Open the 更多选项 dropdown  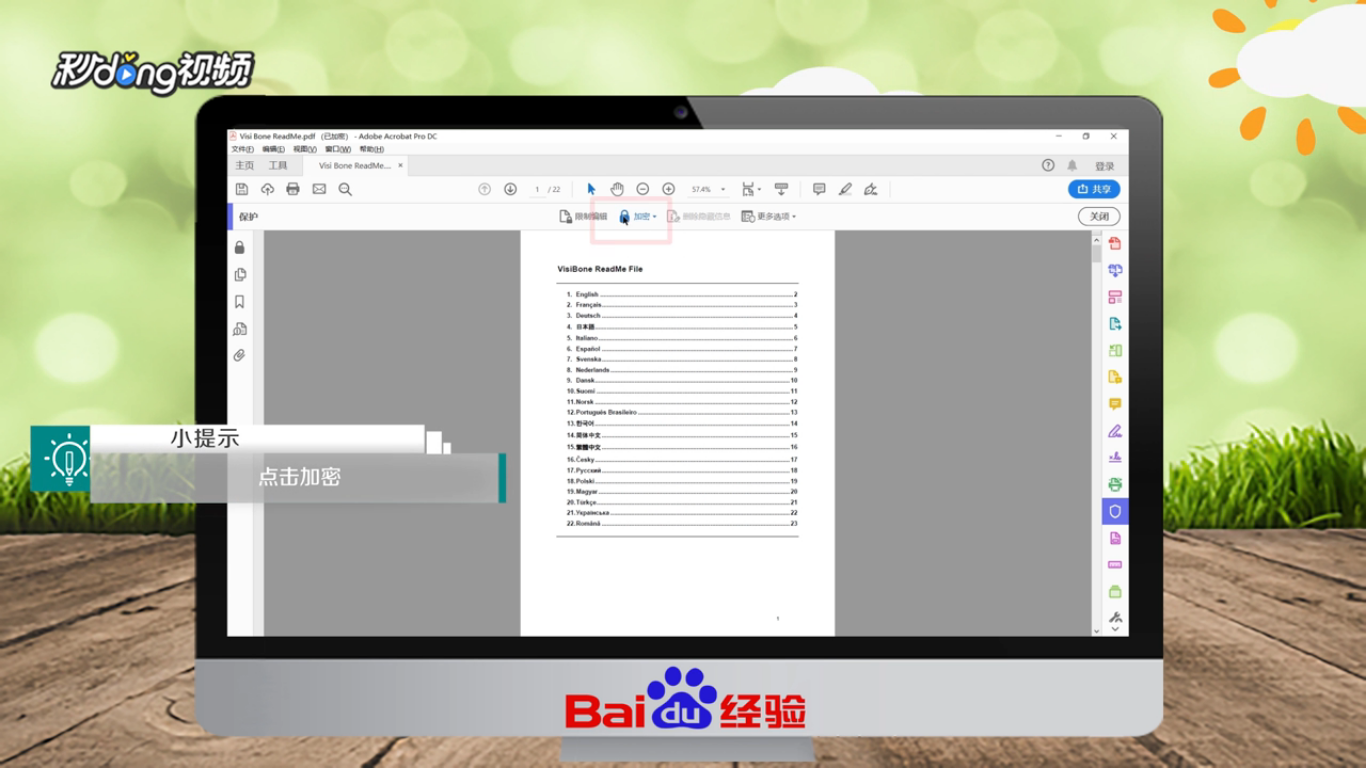coord(770,216)
